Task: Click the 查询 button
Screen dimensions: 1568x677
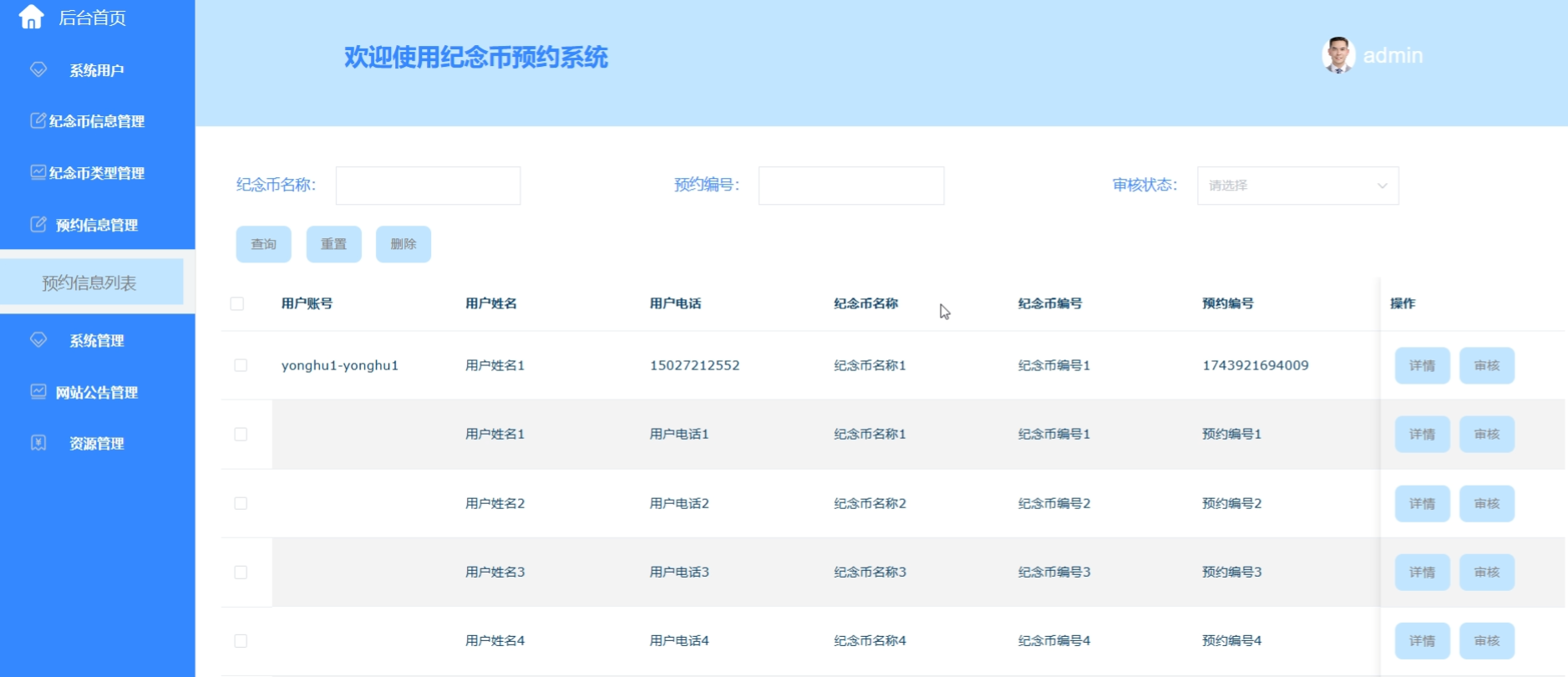Action: point(263,244)
